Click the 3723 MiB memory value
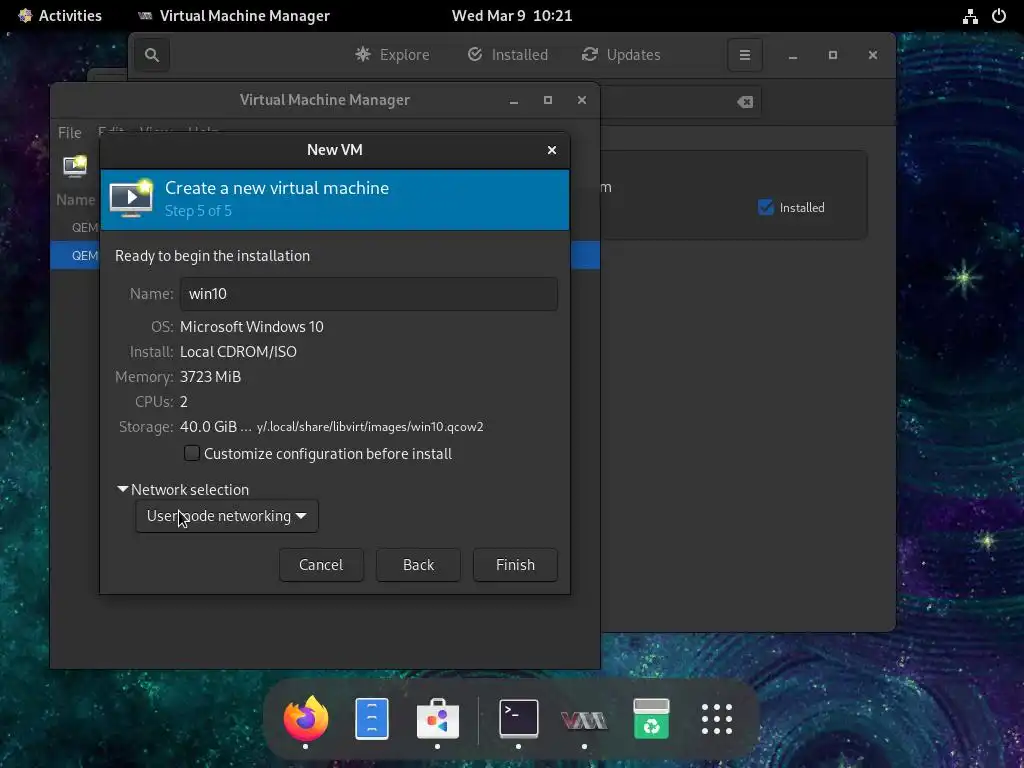Viewport: 1024px width, 768px height. coord(210,377)
